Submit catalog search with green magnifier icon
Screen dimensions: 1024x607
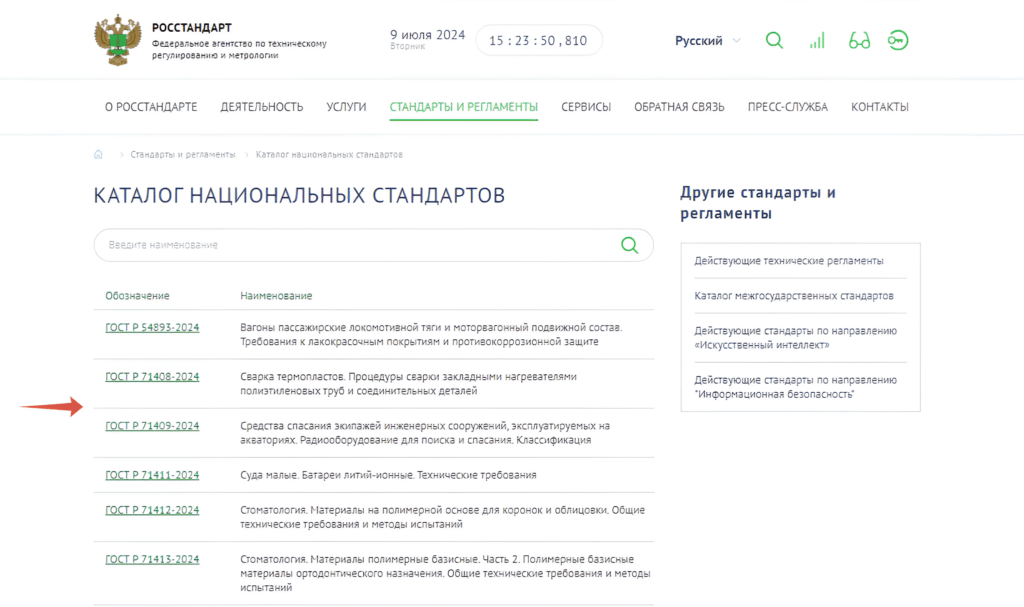click(630, 245)
